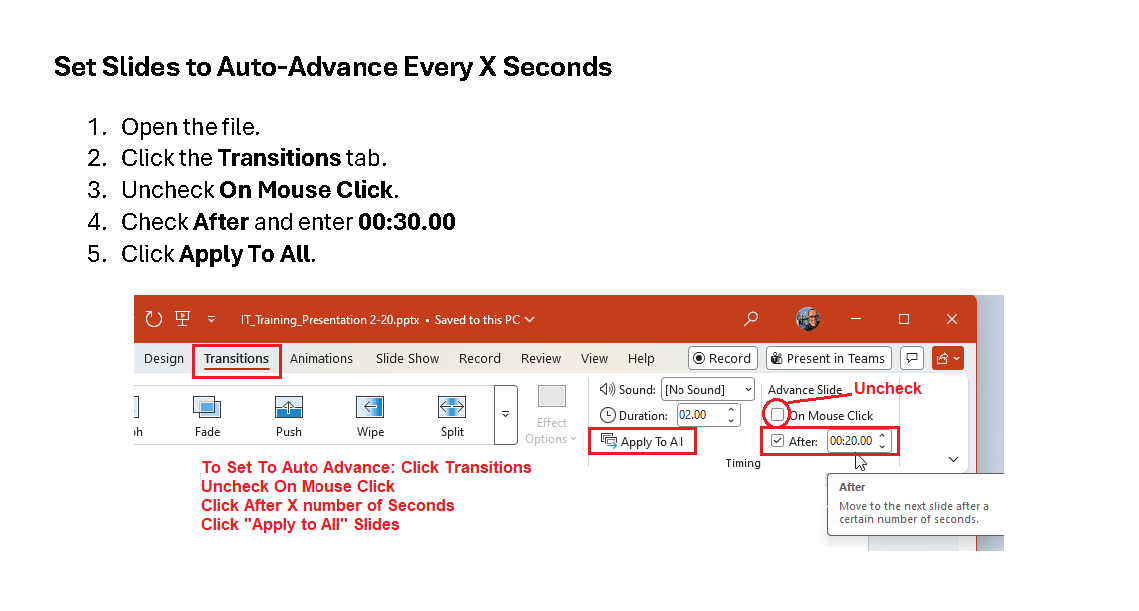The image size is (1139, 611).
Task: Click the After time input field
Action: click(851, 441)
